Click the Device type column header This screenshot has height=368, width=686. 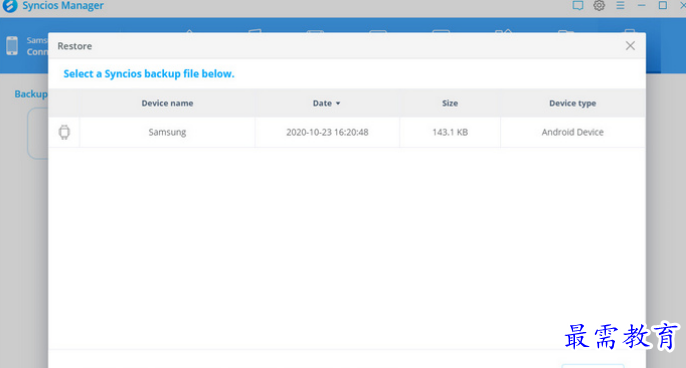(572, 103)
